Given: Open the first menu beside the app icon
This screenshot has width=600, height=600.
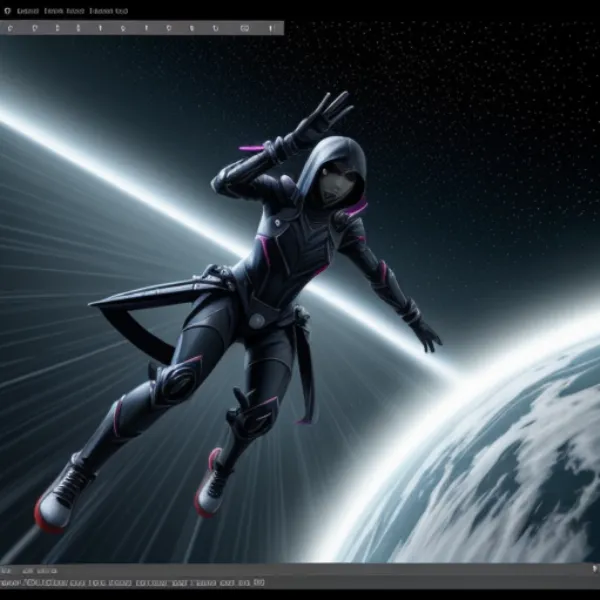Looking at the screenshot, I should coord(28,11).
